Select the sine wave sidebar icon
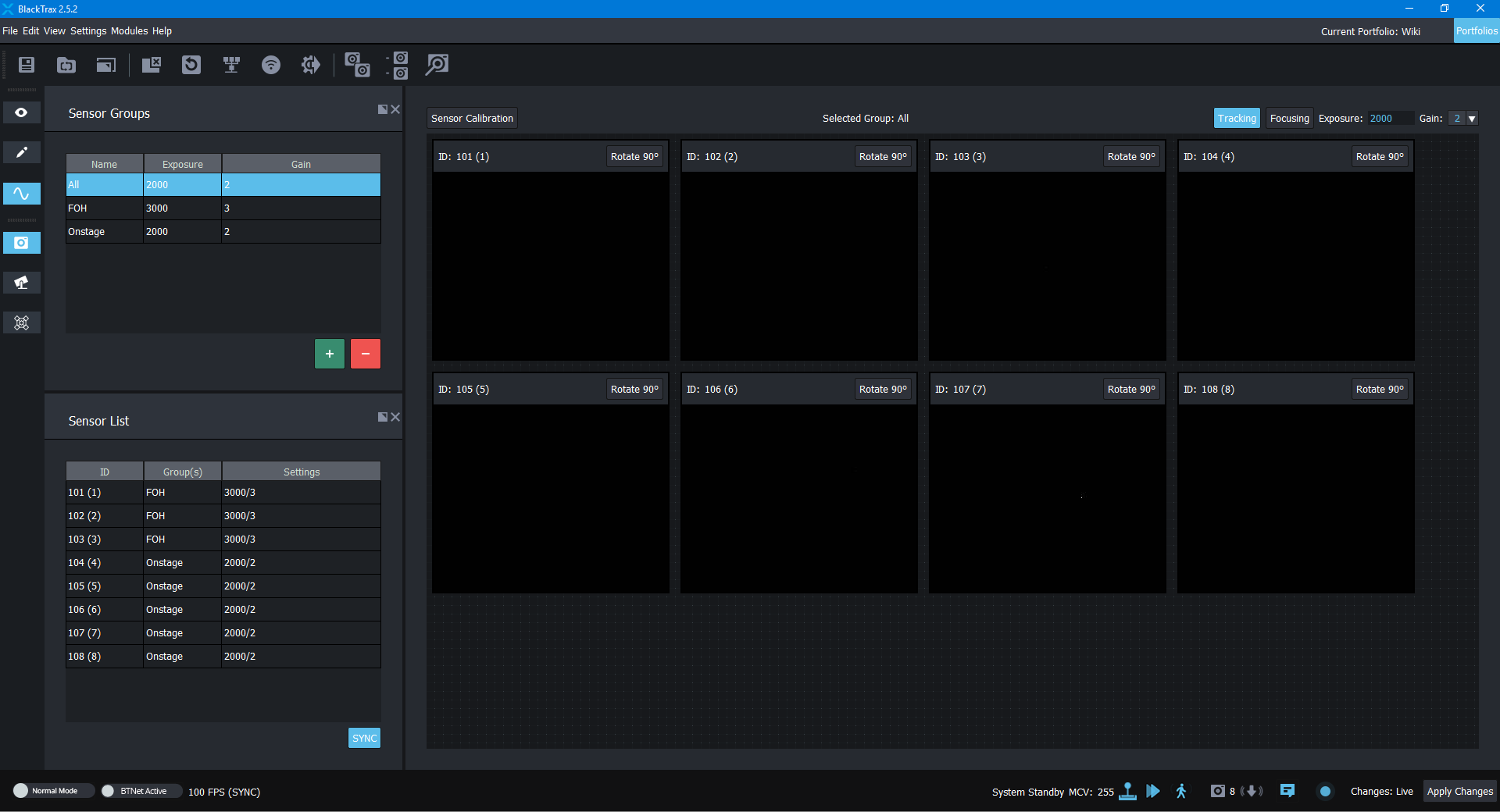Viewport: 1500px width, 812px height. pyautogui.click(x=22, y=194)
